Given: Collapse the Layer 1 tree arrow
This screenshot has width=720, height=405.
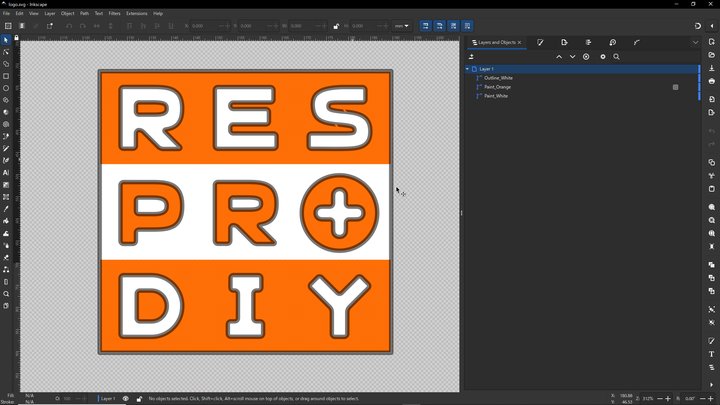Looking at the screenshot, I should coord(467,69).
